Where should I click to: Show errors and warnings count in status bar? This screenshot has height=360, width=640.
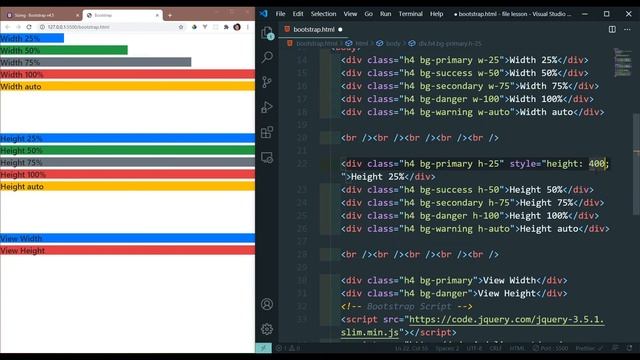288,348
